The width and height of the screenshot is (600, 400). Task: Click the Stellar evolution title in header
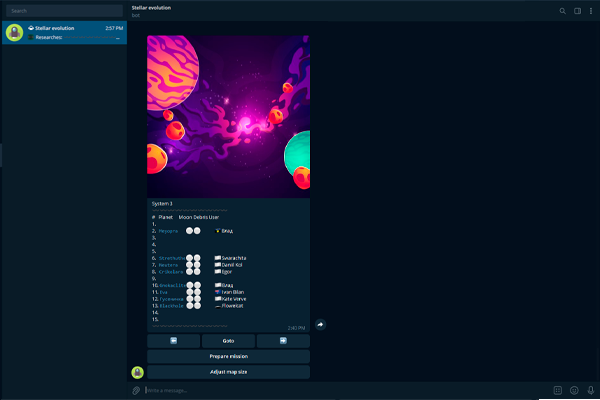click(x=151, y=7)
